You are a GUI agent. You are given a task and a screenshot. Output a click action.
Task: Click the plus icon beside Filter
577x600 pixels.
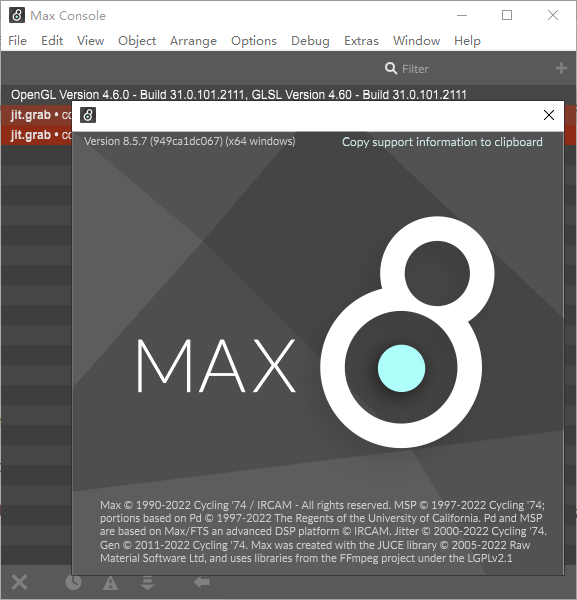coord(561,68)
